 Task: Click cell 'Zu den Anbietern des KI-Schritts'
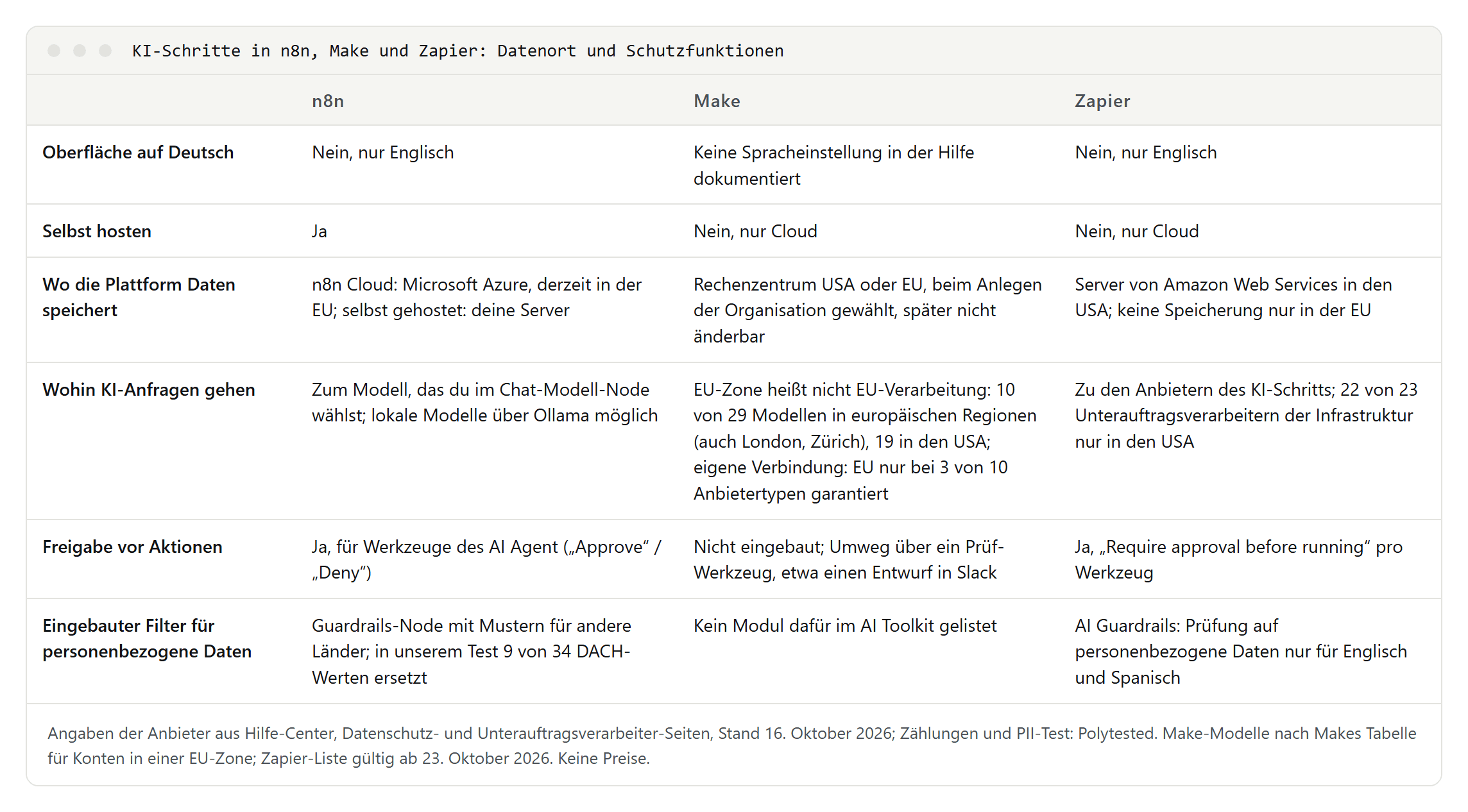click(1246, 415)
